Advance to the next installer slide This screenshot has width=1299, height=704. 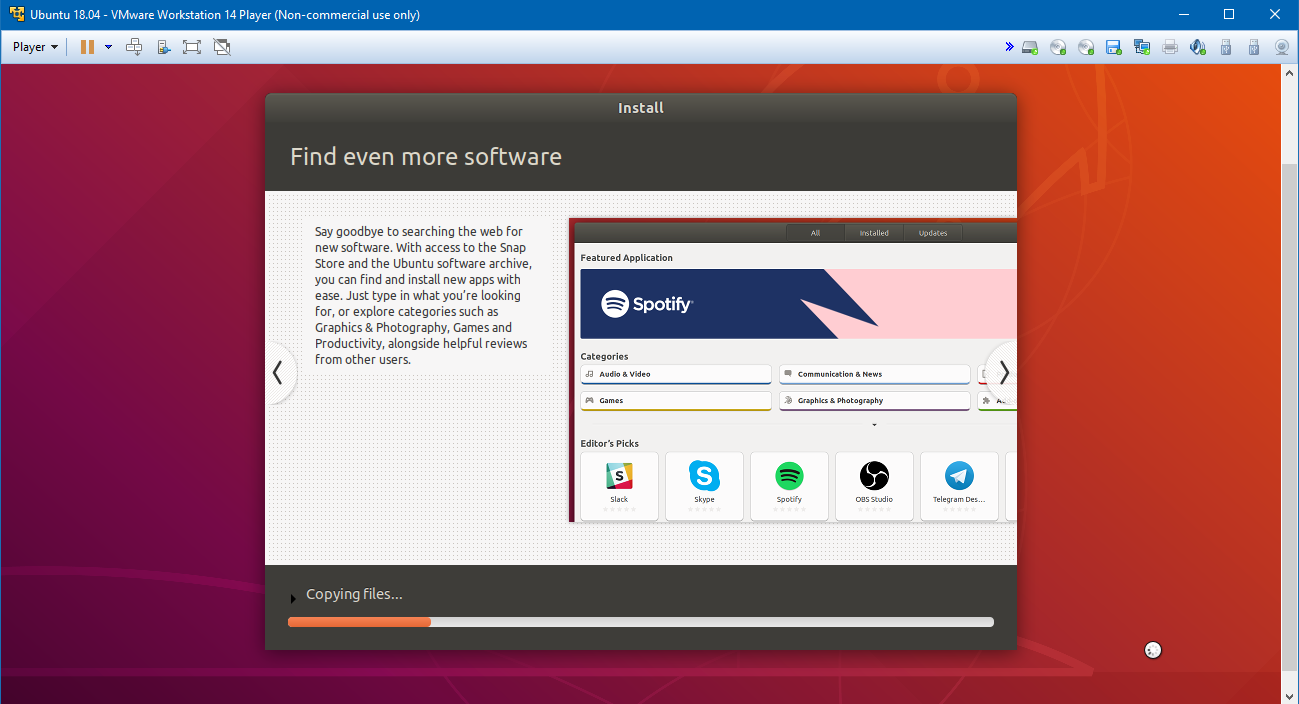(1003, 373)
